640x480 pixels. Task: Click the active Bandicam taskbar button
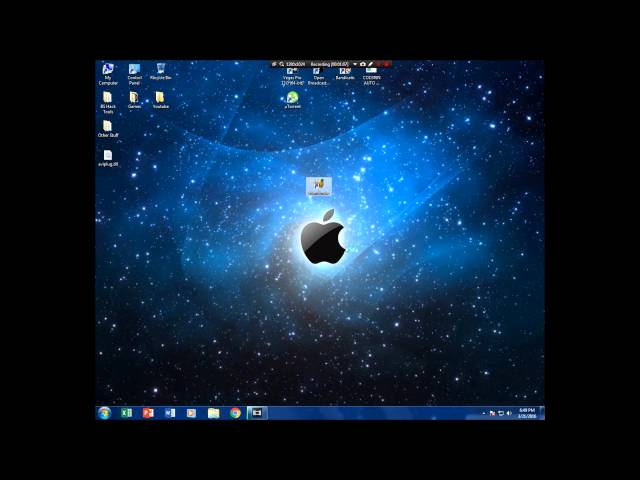[257, 413]
